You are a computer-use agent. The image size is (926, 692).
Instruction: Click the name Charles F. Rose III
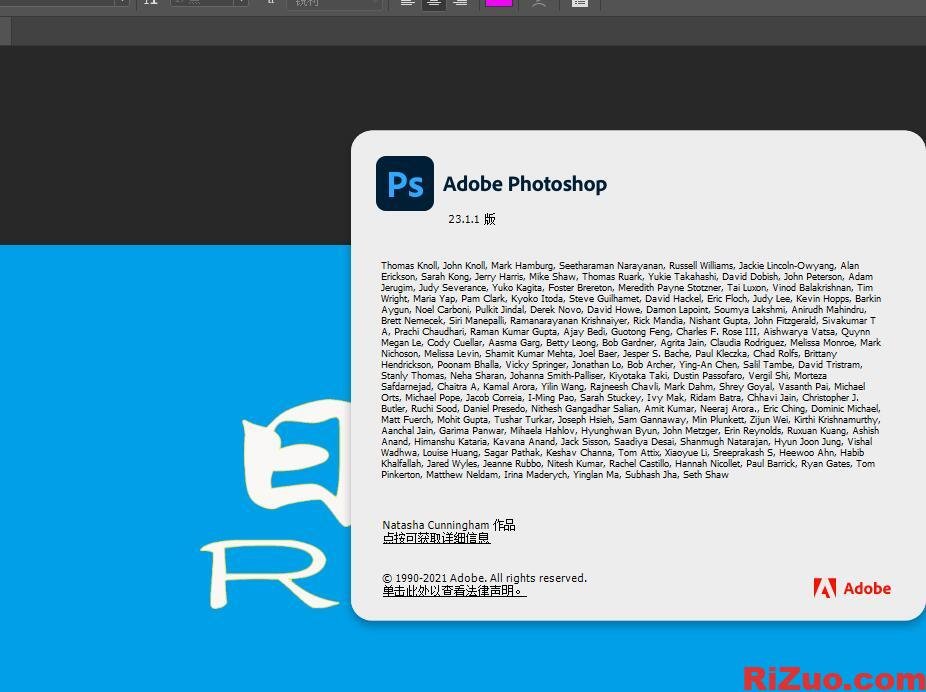[716, 332]
